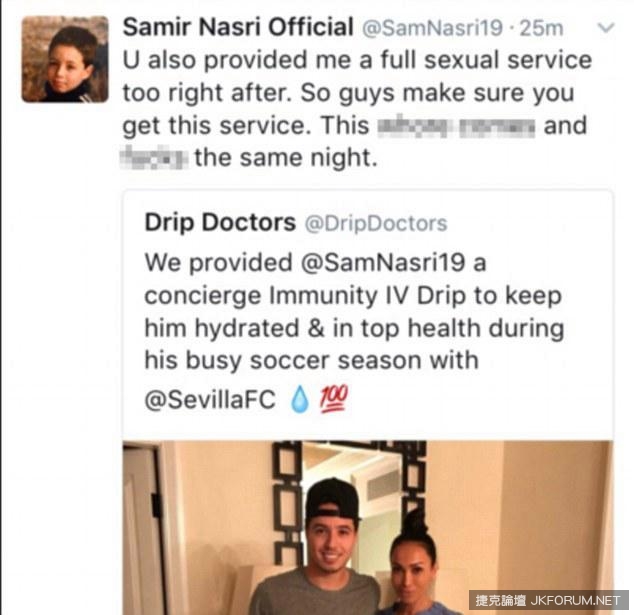
Task: Click the water droplet emoji
Action: (x=300, y=399)
